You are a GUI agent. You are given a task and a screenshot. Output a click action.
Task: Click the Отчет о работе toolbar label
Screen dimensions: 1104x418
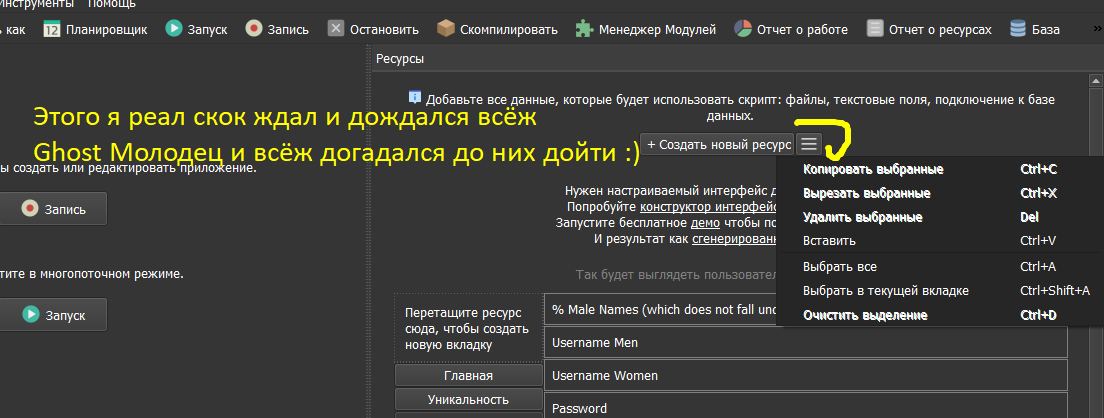coord(803,30)
